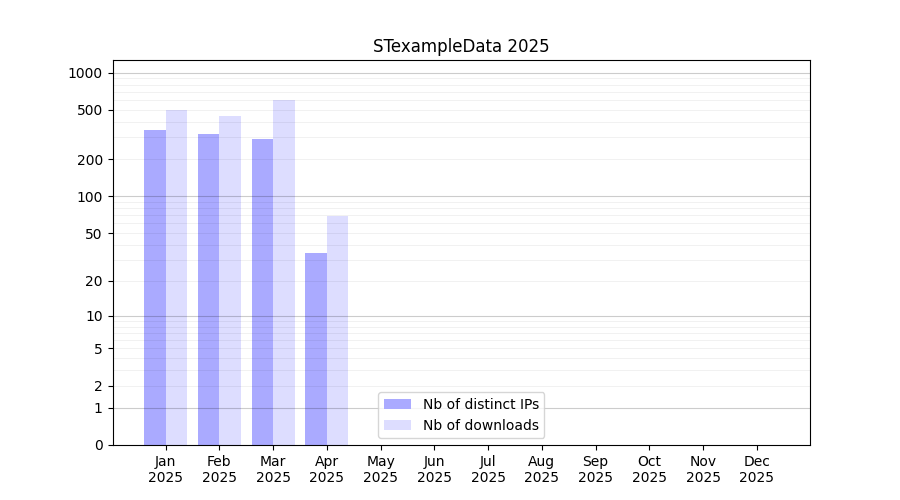The width and height of the screenshot is (900, 500).
Task: Click the 'STexampleData 2025' chart title
Action: pos(460,46)
